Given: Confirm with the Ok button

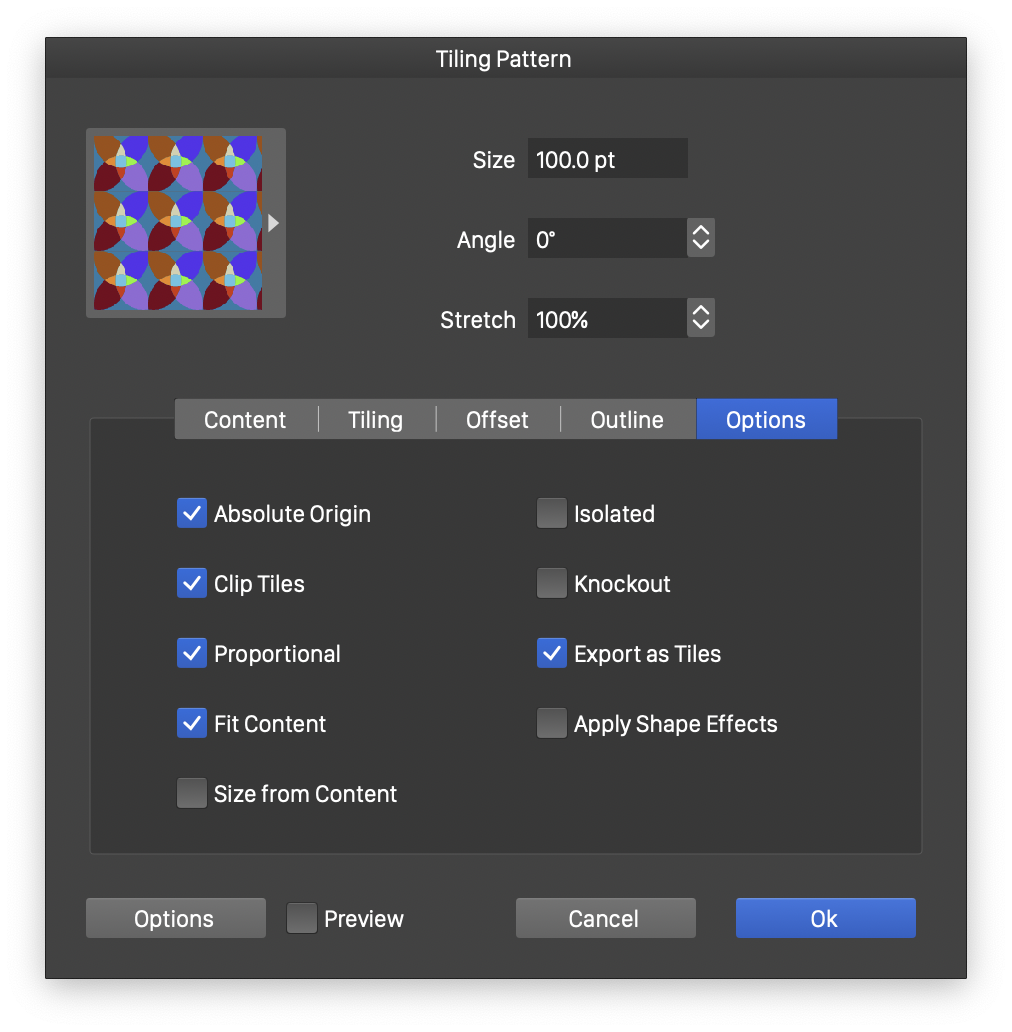Looking at the screenshot, I should pos(825,919).
